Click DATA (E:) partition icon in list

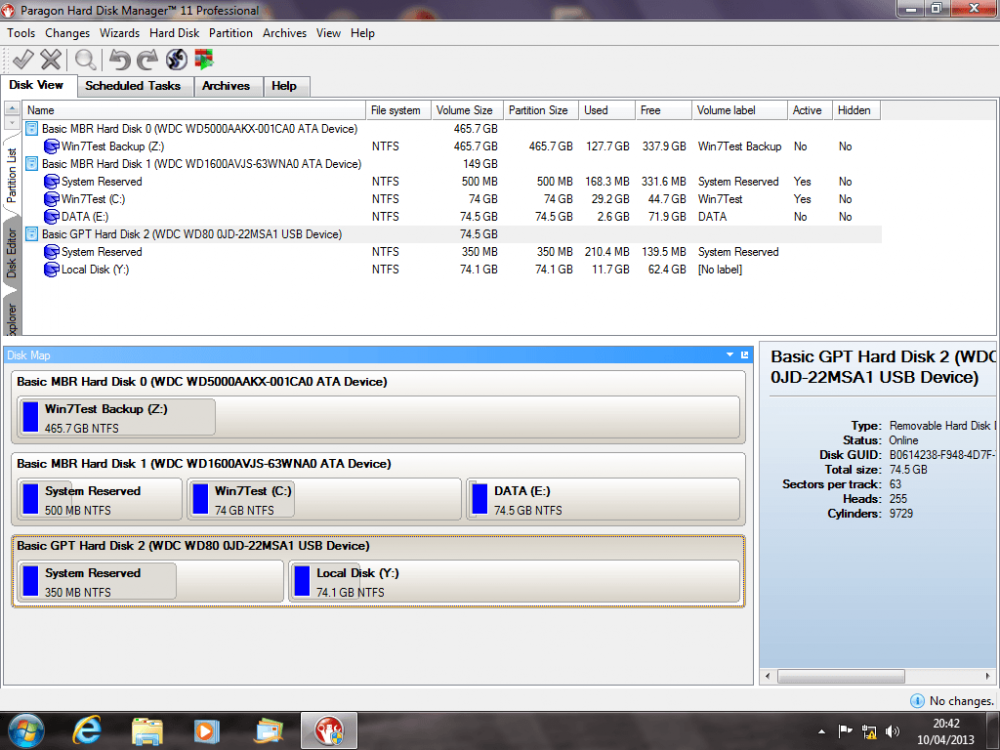pos(51,217)
